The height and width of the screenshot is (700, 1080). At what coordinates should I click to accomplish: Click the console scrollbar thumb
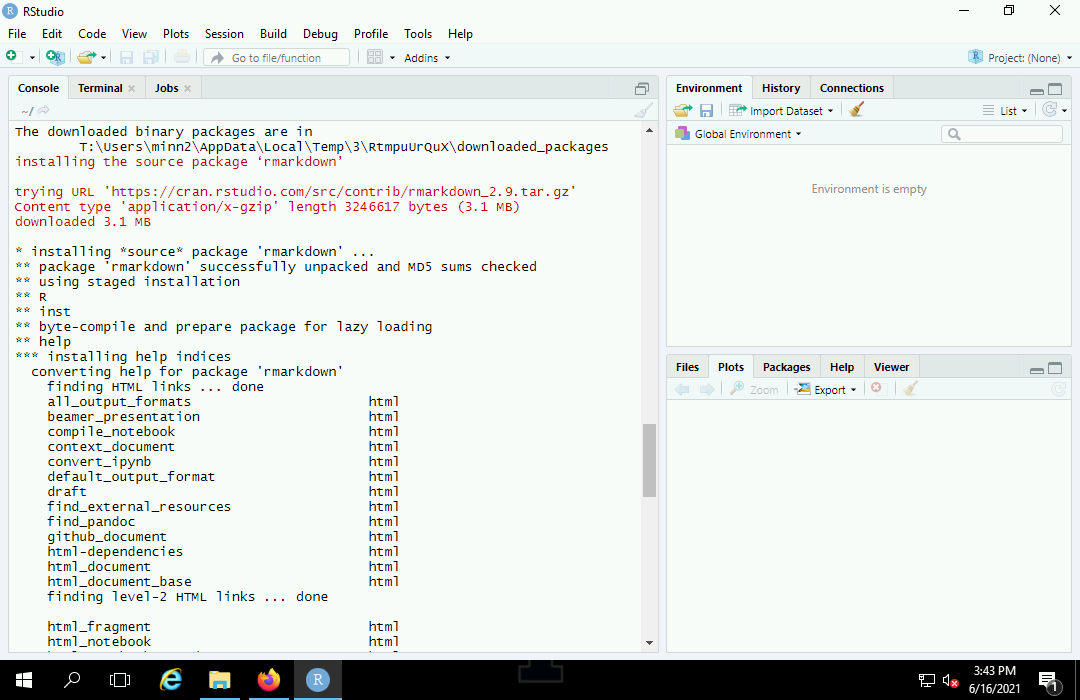click(x=649, y=460)
